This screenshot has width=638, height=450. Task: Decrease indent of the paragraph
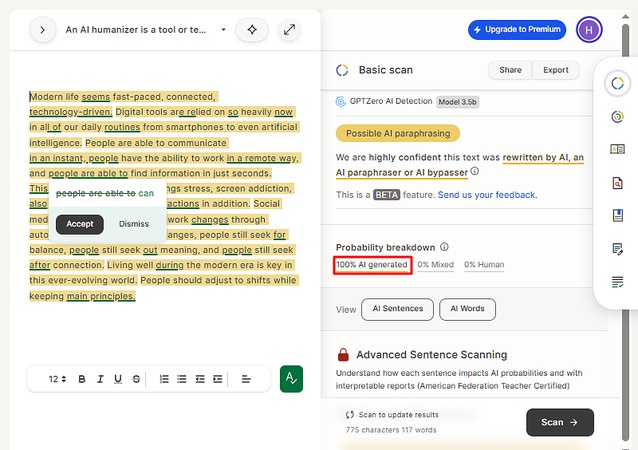coord(200,379)
